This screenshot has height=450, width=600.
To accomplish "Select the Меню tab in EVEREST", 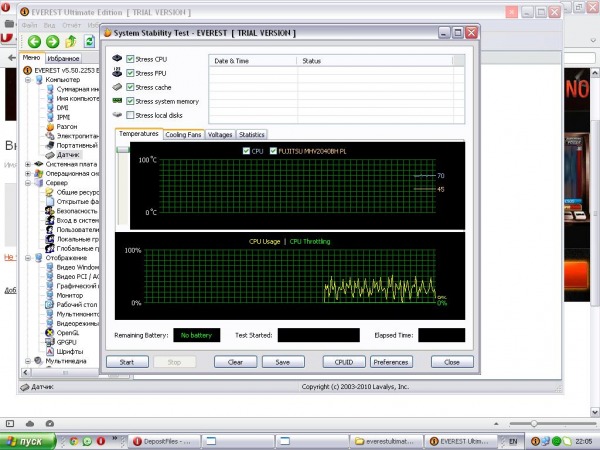I will click(31, 57).
